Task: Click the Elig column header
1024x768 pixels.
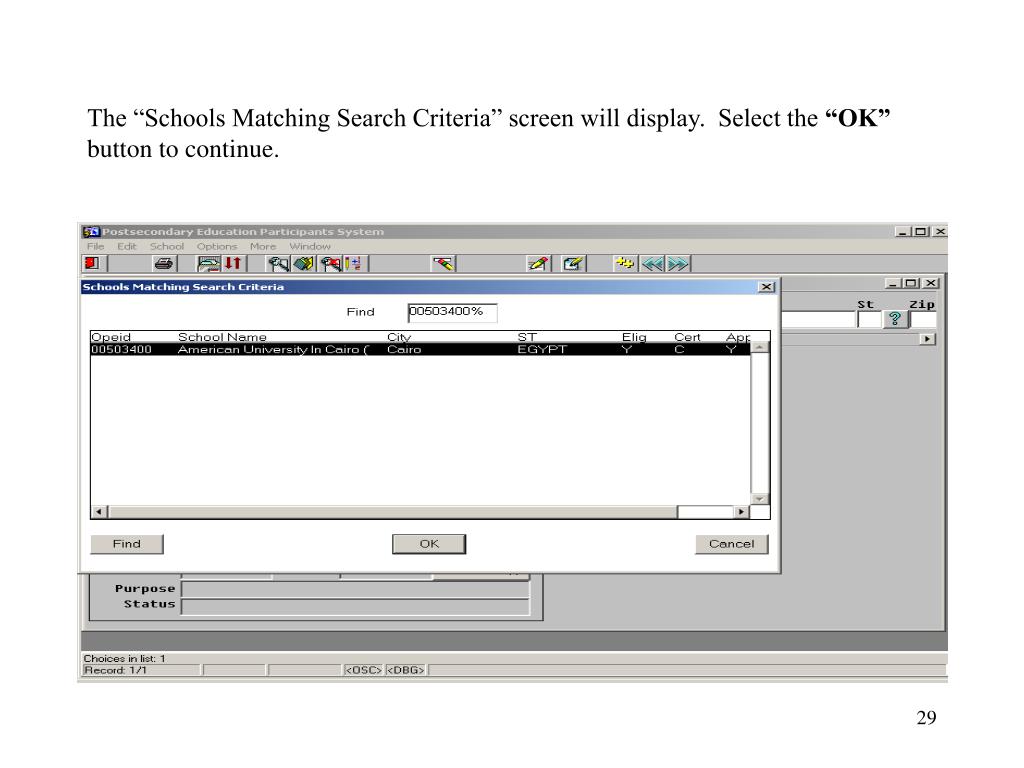Action: (x=634, y=337)
